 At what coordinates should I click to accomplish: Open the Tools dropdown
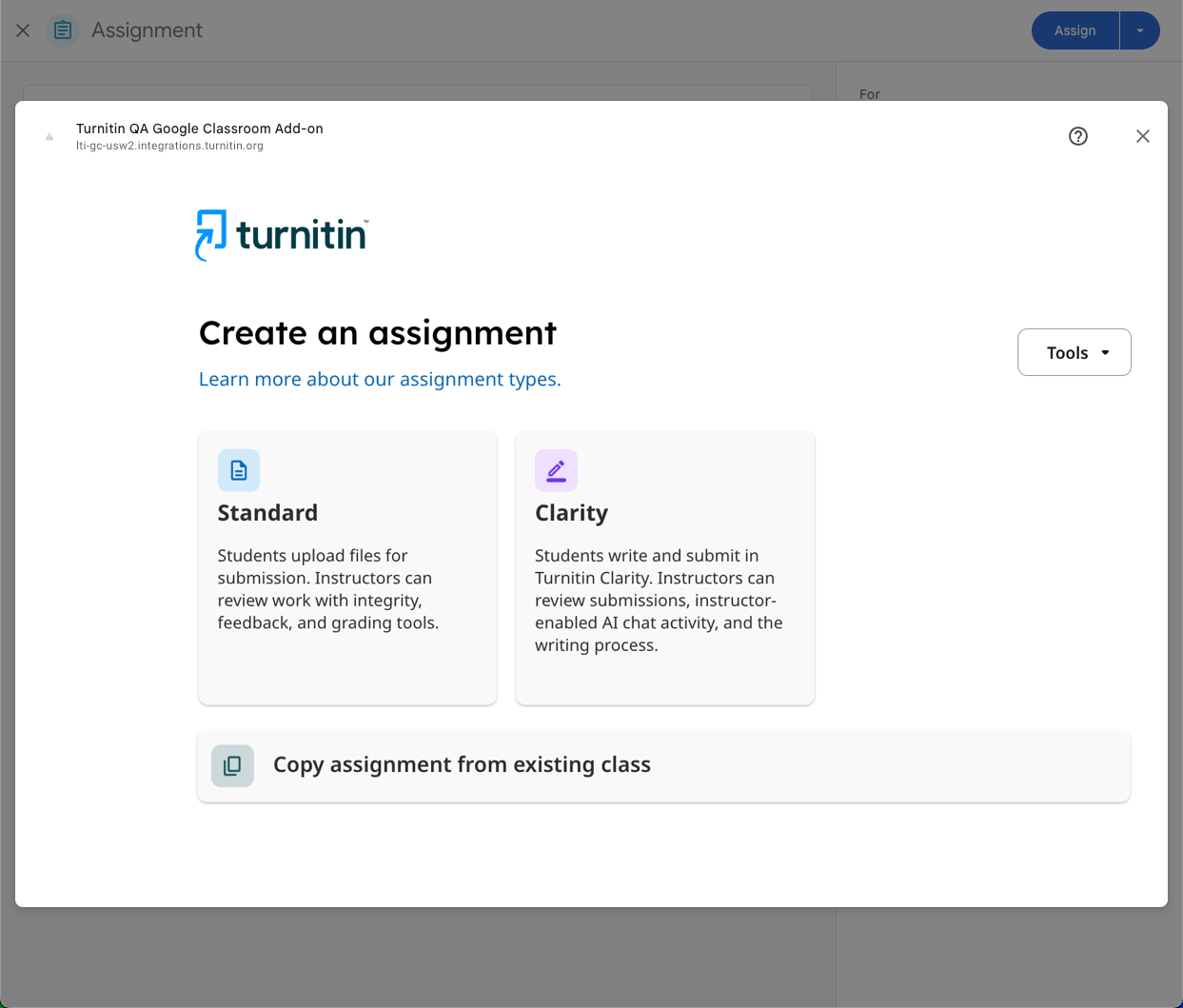point(1075,352)
